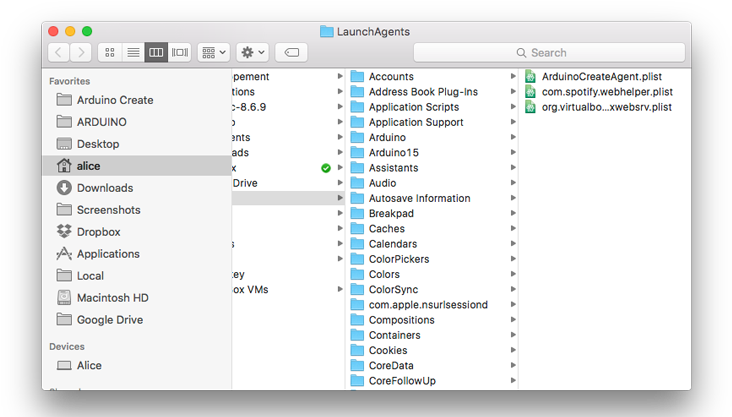Open Desktop in sidebar

[137, 144]
